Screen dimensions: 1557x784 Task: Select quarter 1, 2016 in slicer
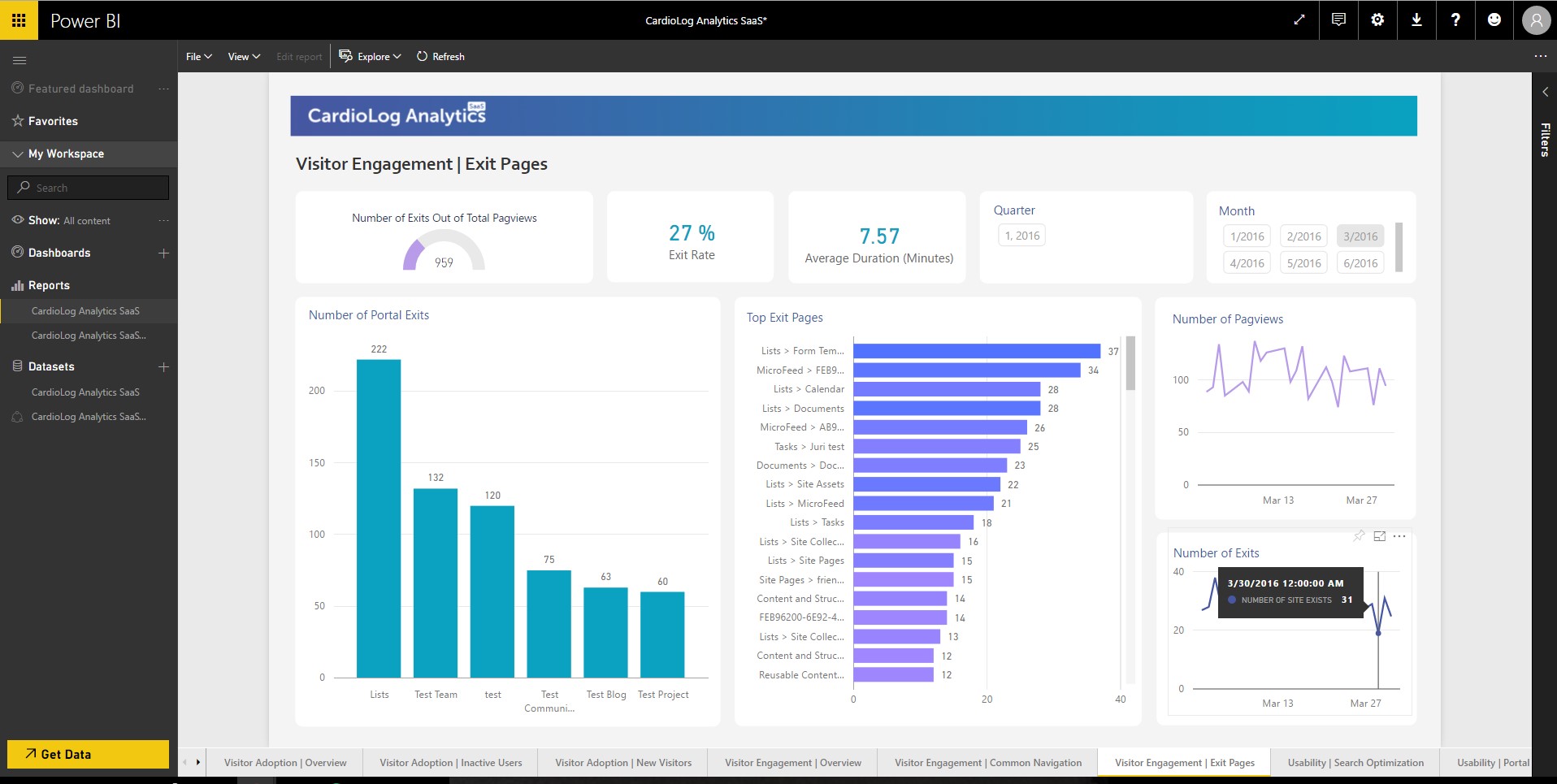[1022, 236]
